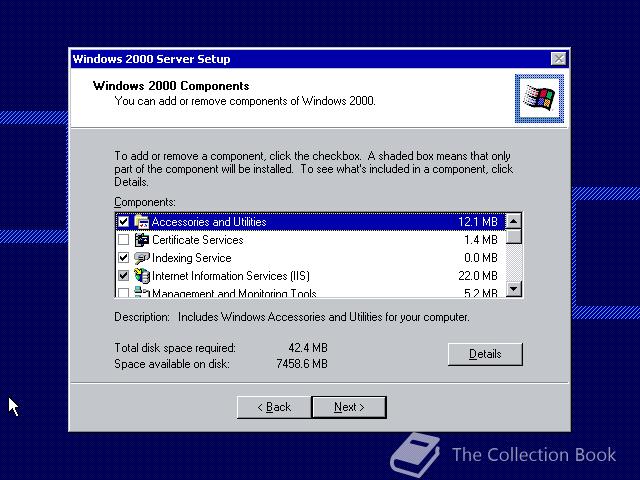Check Management and Monitoring Tools checkbox

[123, 292]
